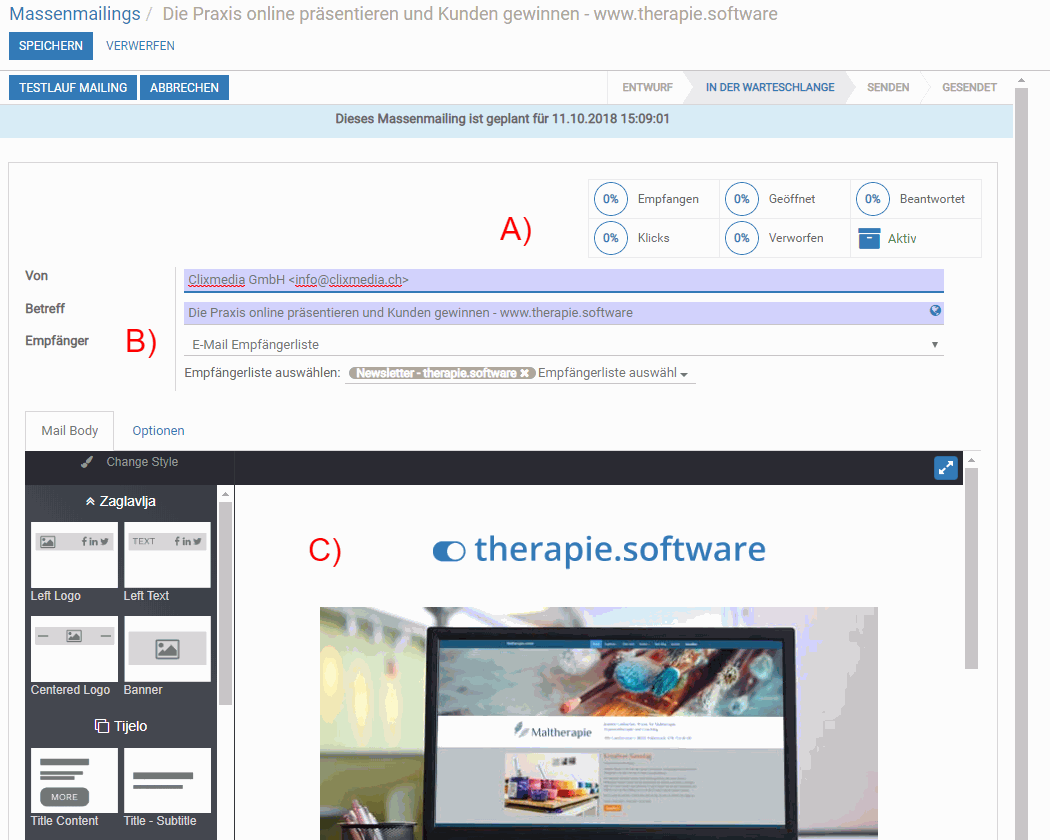The image size is (1050, 840).
Task: Remove the Newsletter - therapie.software tag
Action: 525,373
